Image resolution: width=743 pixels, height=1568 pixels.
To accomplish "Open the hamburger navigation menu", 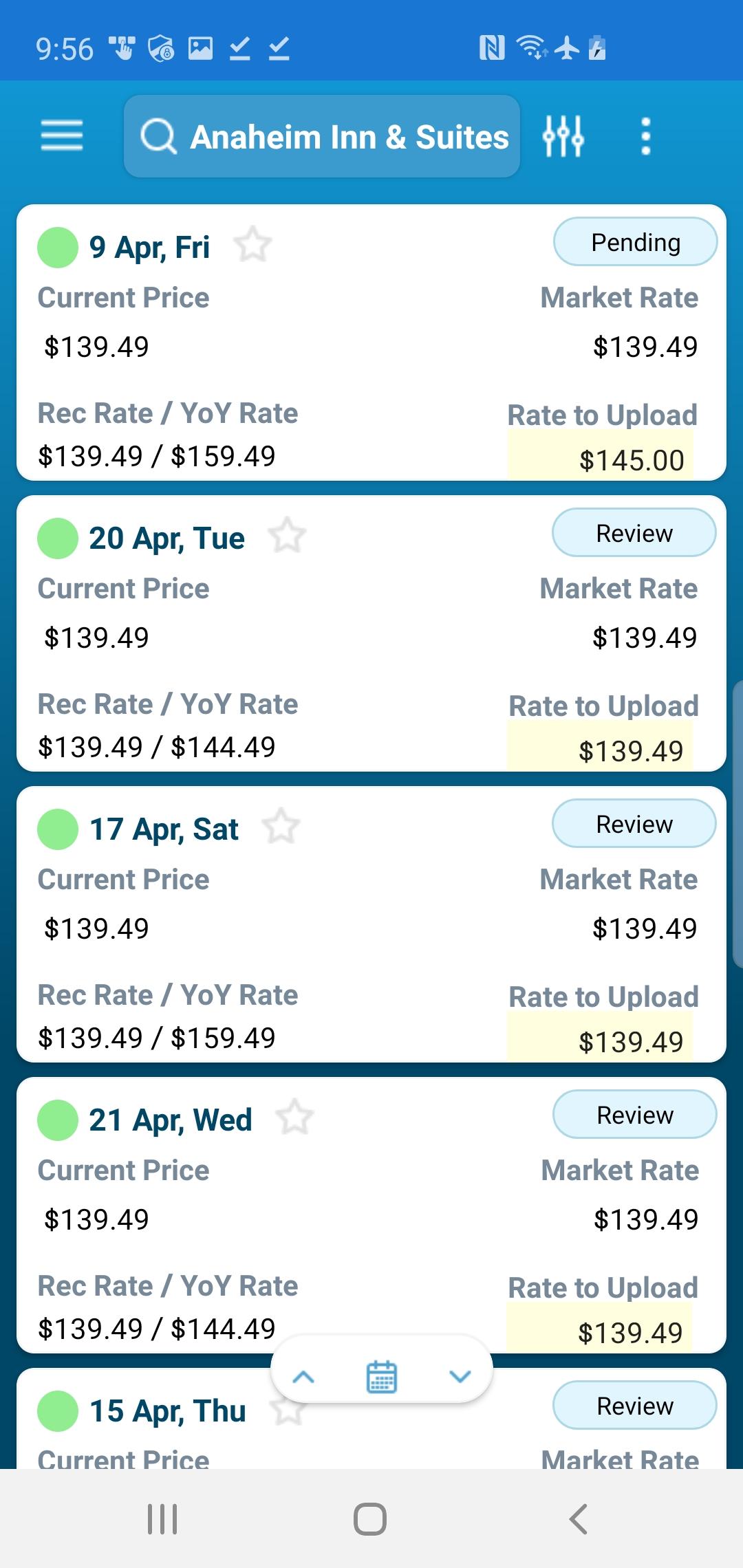I will click(62, 135).
